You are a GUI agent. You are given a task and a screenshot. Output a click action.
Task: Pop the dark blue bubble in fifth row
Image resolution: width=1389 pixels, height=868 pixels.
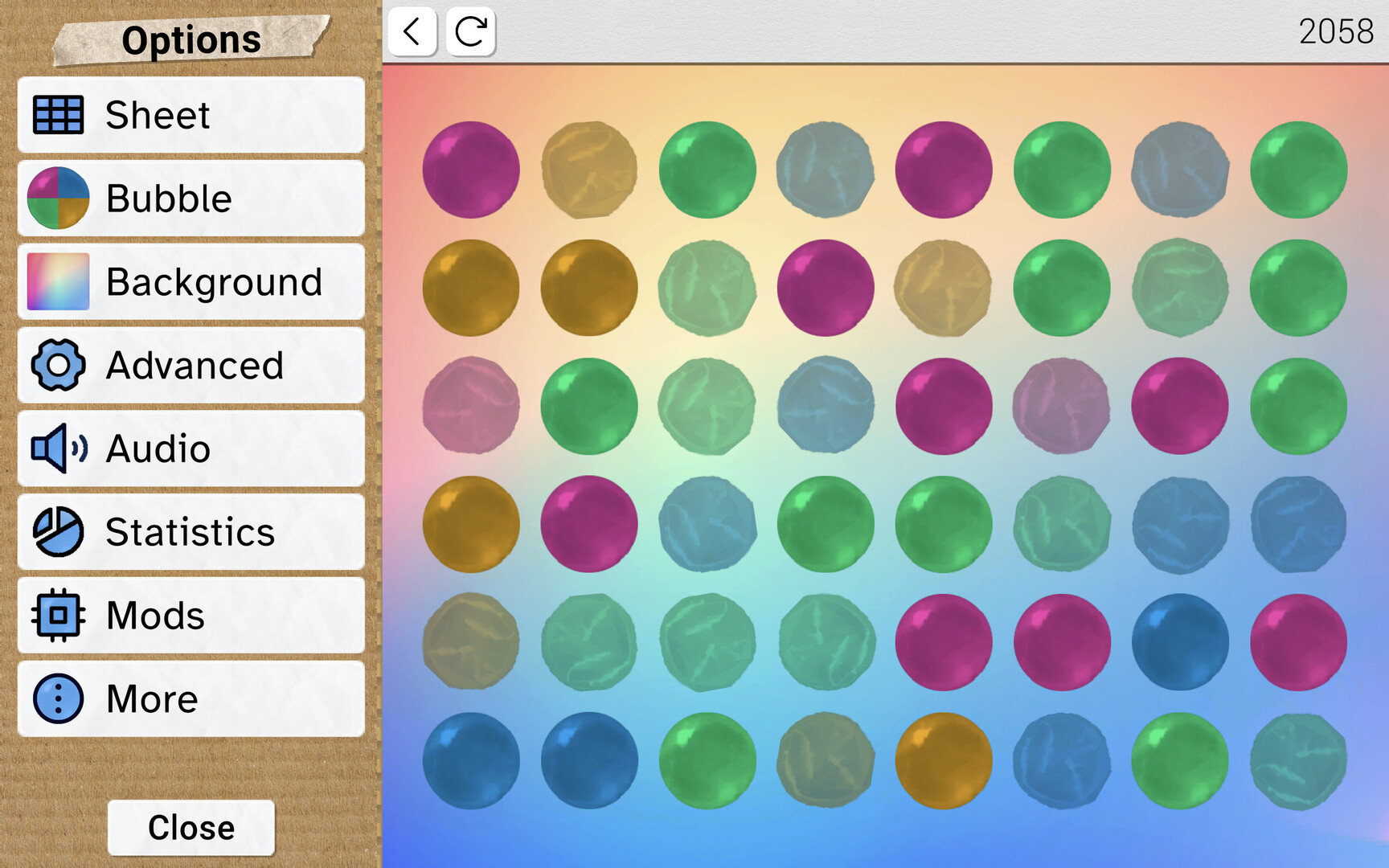point(1180,642)
